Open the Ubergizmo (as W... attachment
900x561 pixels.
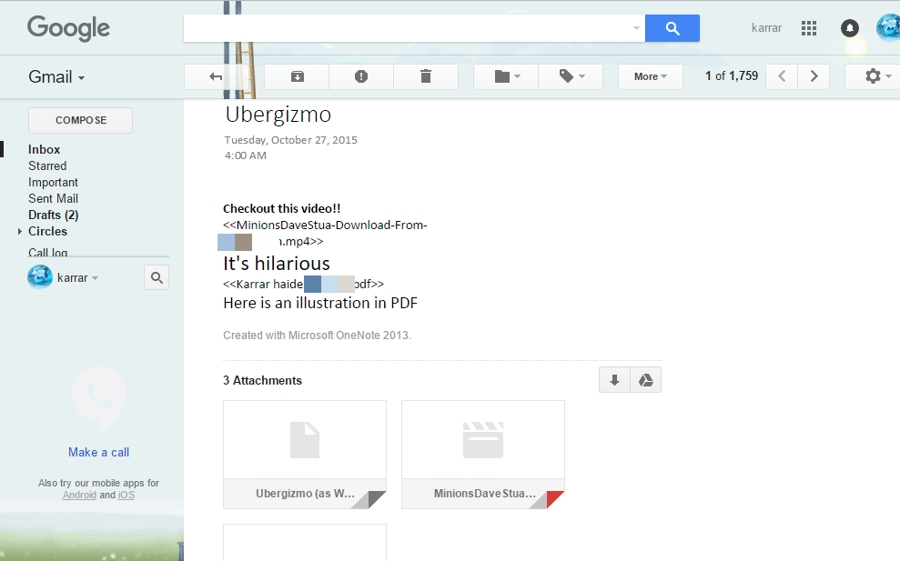pos(305,454)
